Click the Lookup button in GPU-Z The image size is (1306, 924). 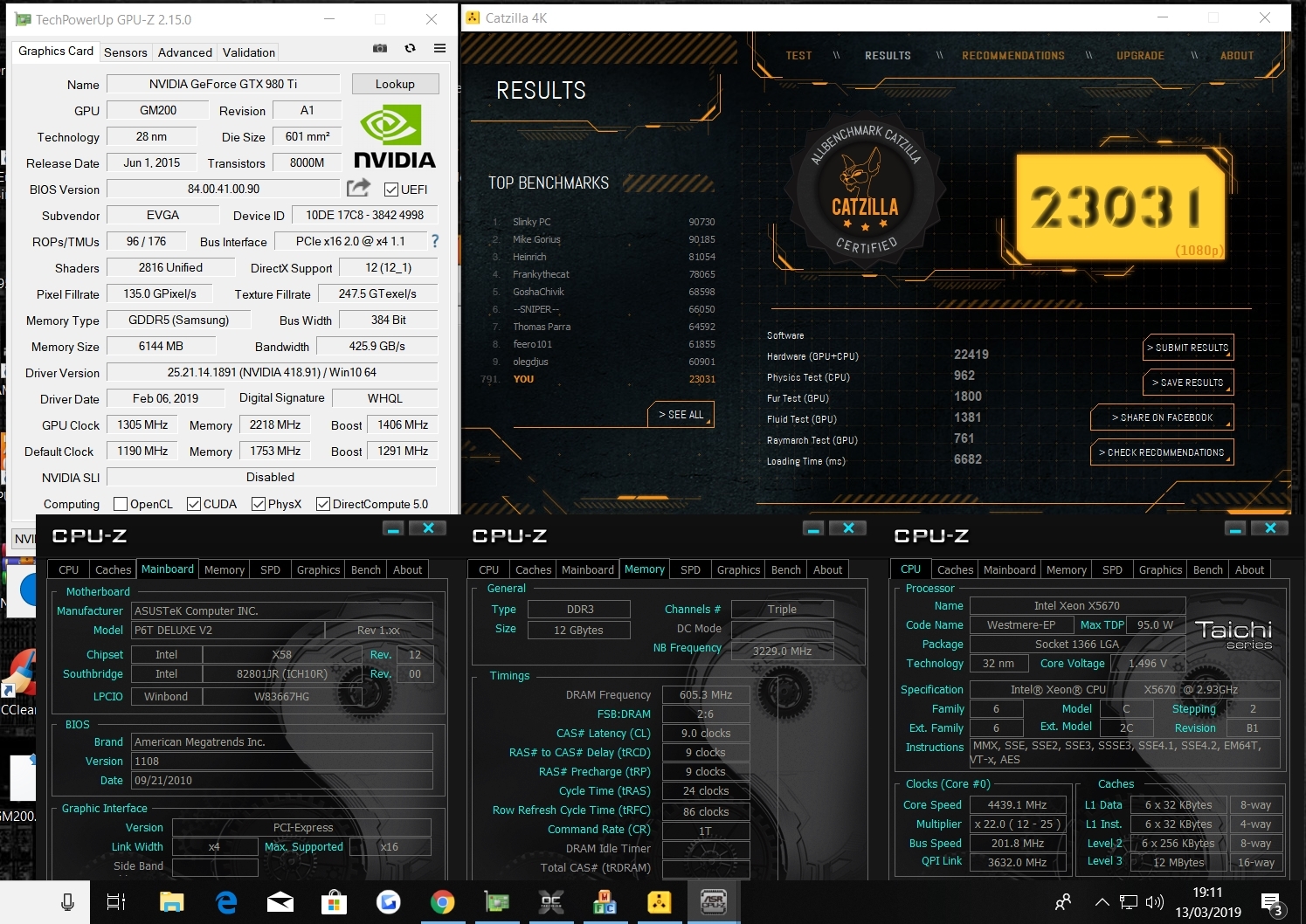[x=395, y=84]
